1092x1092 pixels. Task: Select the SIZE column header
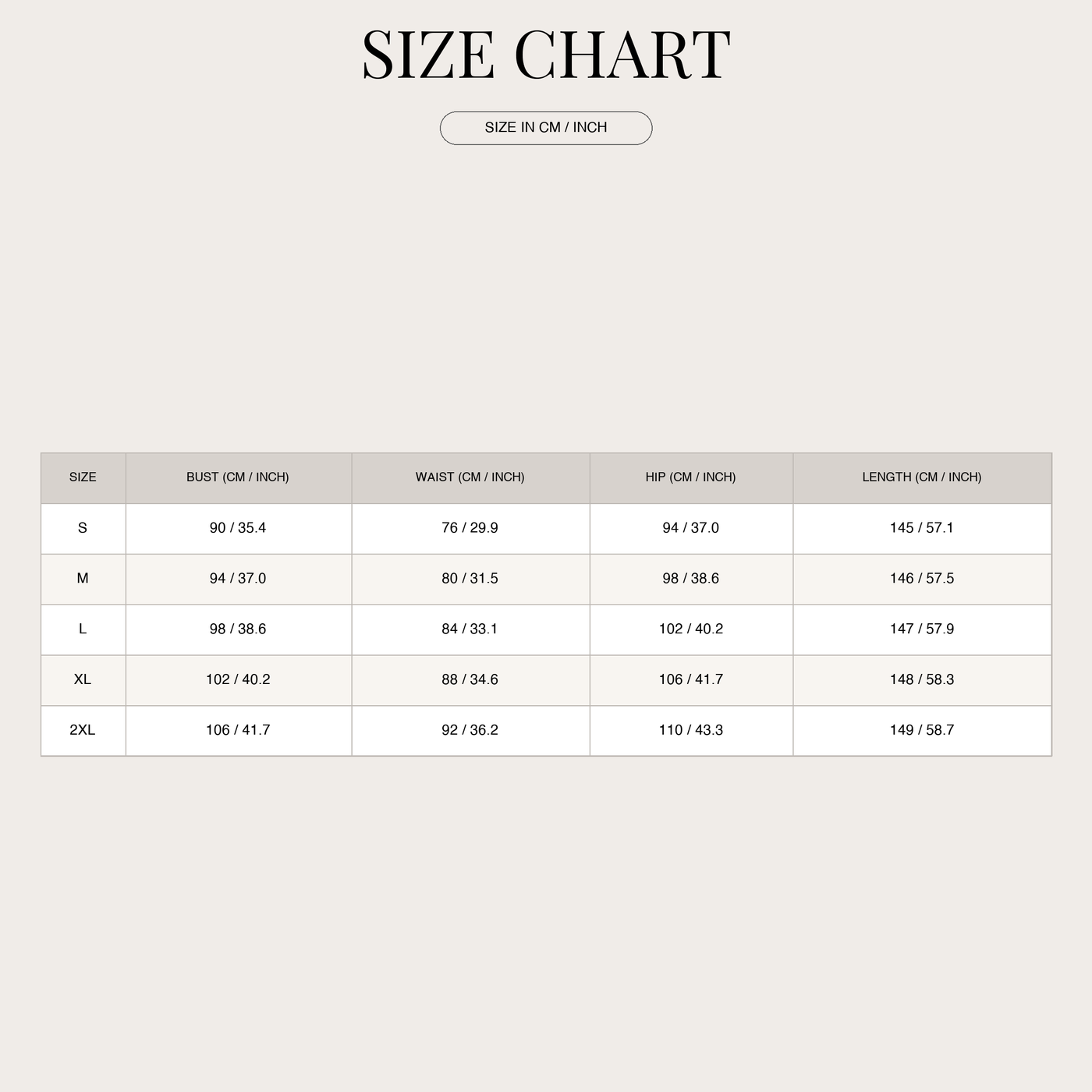tap(83, 477)
